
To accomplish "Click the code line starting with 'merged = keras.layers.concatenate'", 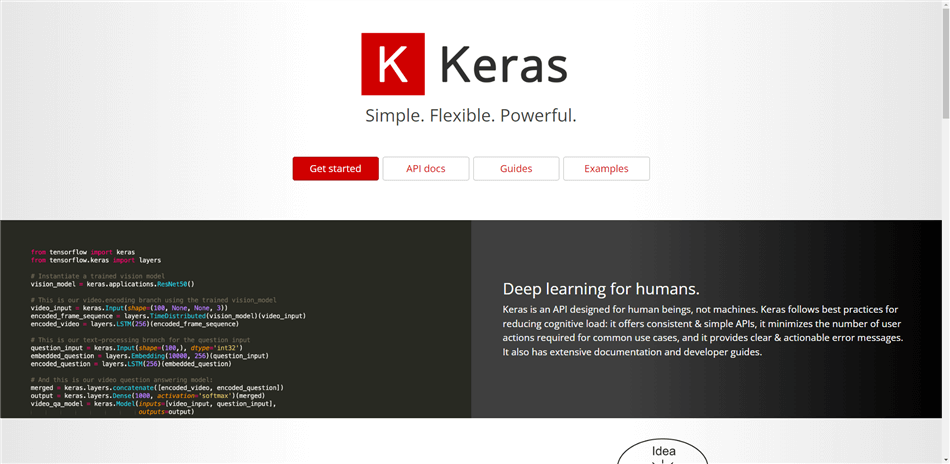I will pyautogui.click(x=157, y=388).
